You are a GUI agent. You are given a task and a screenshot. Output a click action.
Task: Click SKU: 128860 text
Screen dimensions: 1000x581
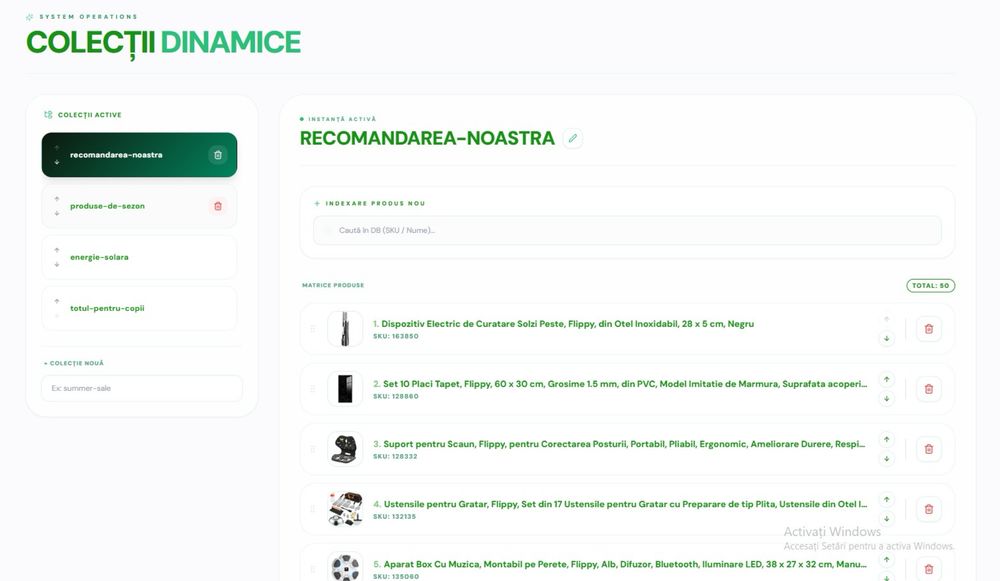395,396
